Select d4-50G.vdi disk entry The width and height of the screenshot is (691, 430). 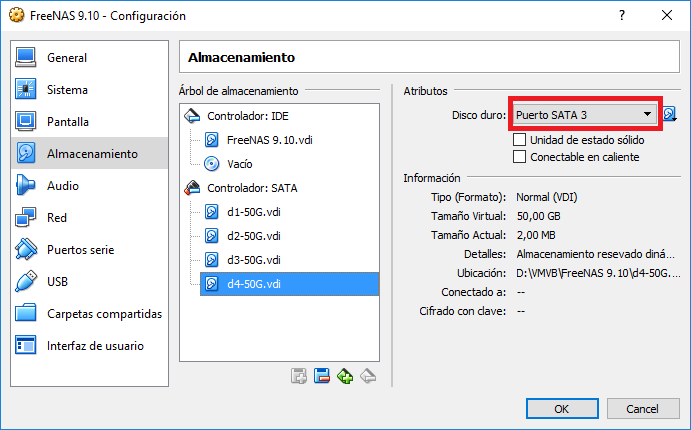[289, 284]
